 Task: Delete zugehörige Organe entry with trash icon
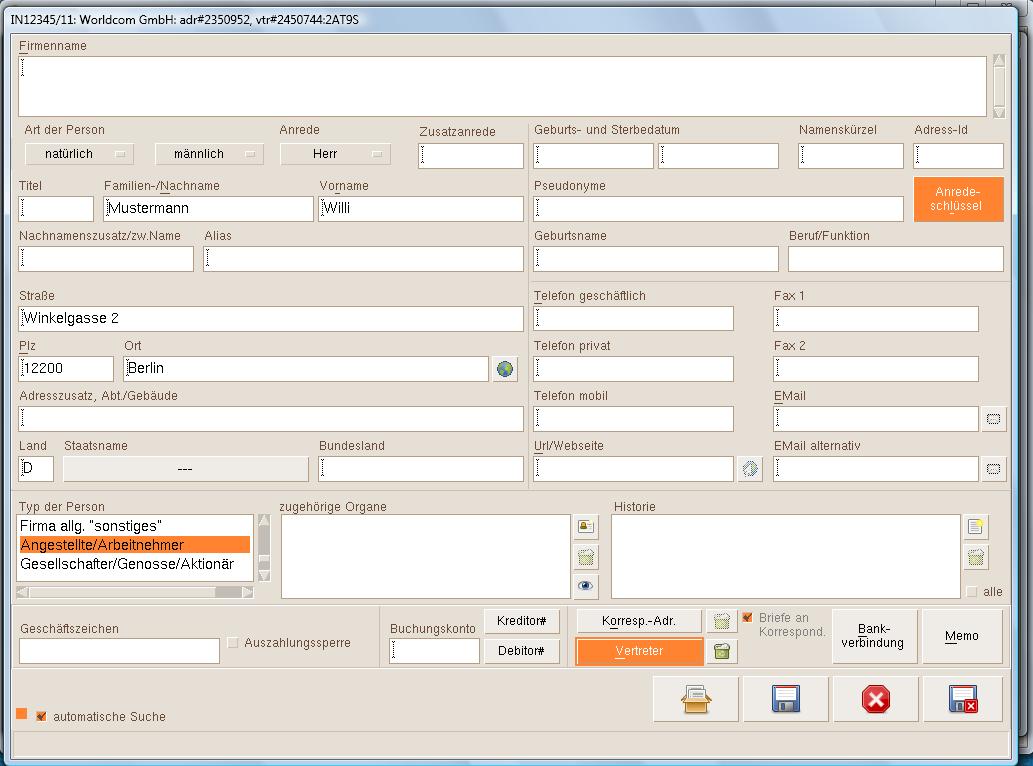coord(586,557)
